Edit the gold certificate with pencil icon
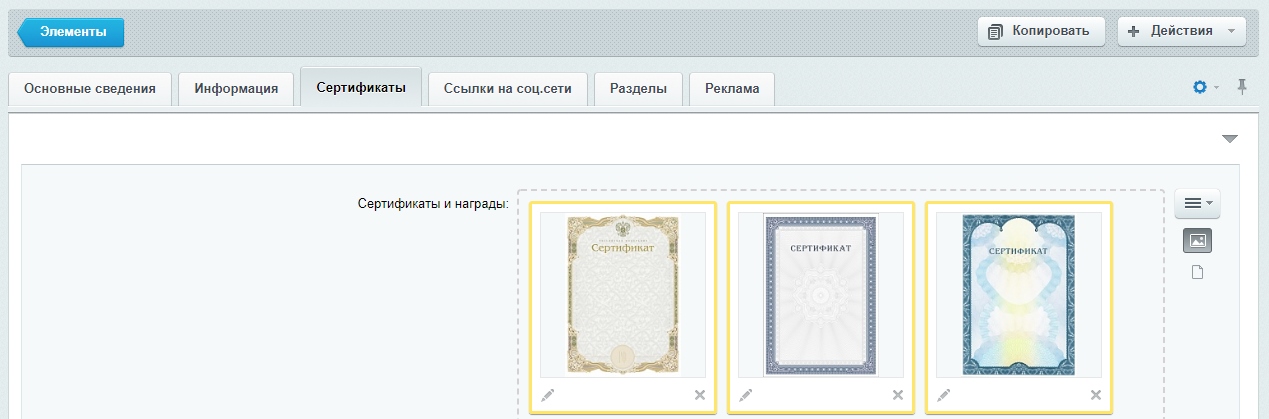This screenshot has height=419, width=1269. (548, 395)
